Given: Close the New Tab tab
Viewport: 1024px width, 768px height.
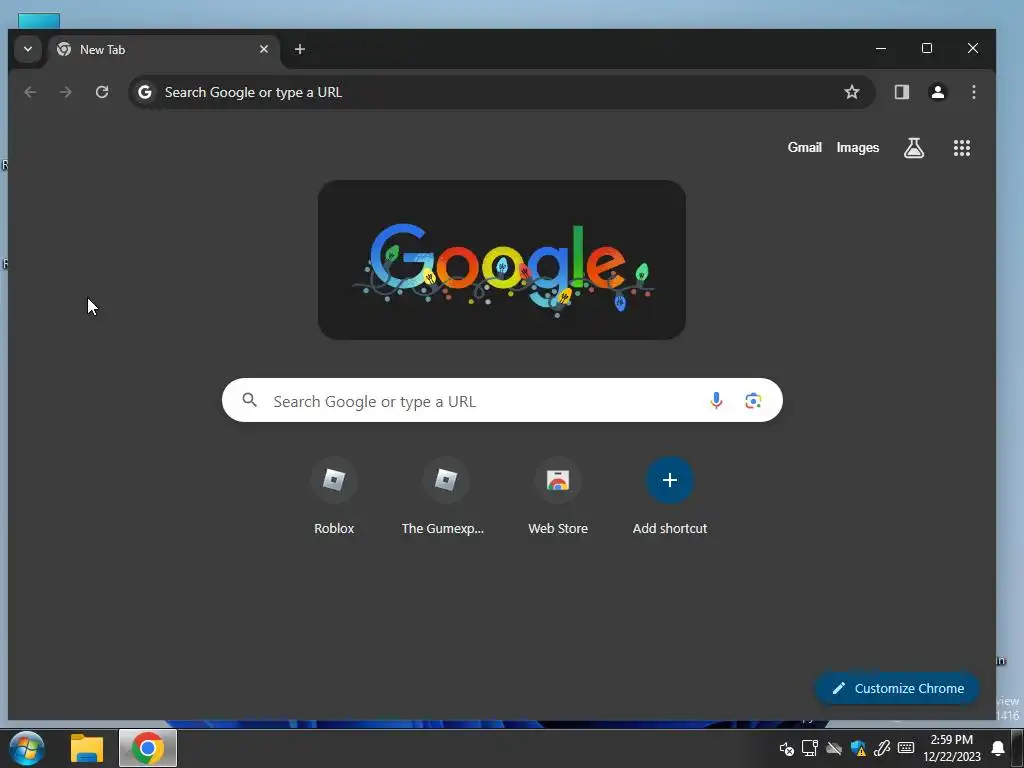Looking at the screenshot, I should coord(264,50).
